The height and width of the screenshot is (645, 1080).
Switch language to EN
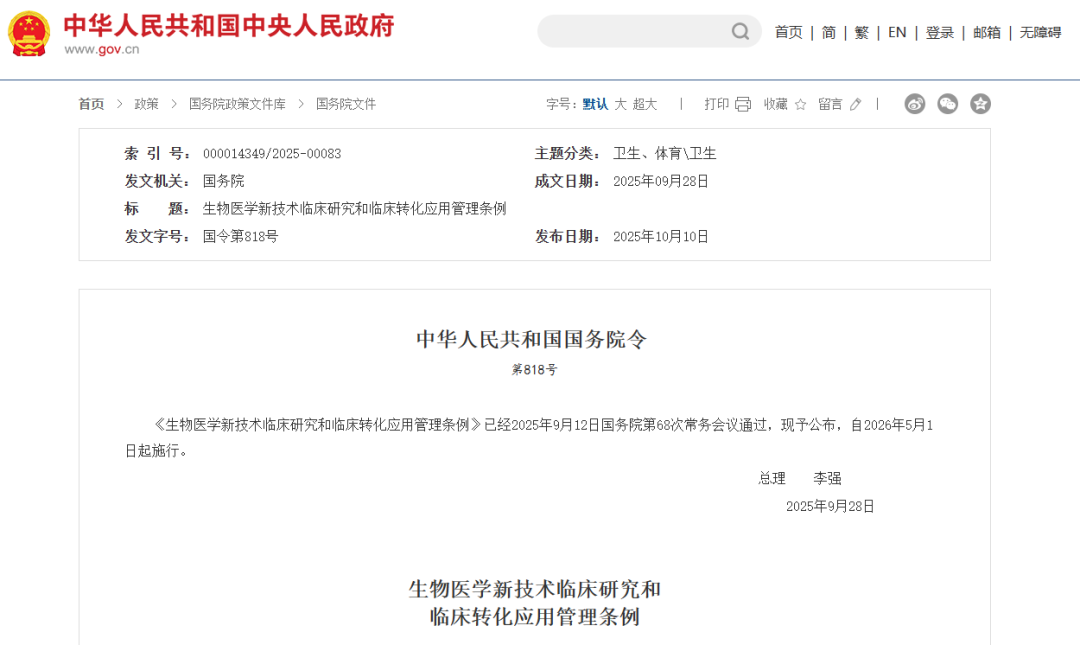click(897, 32)
